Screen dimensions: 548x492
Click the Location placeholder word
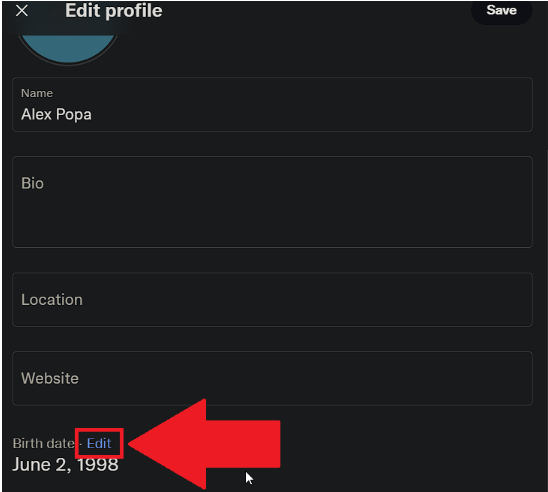pyautogui.click(x=52, y=300)
